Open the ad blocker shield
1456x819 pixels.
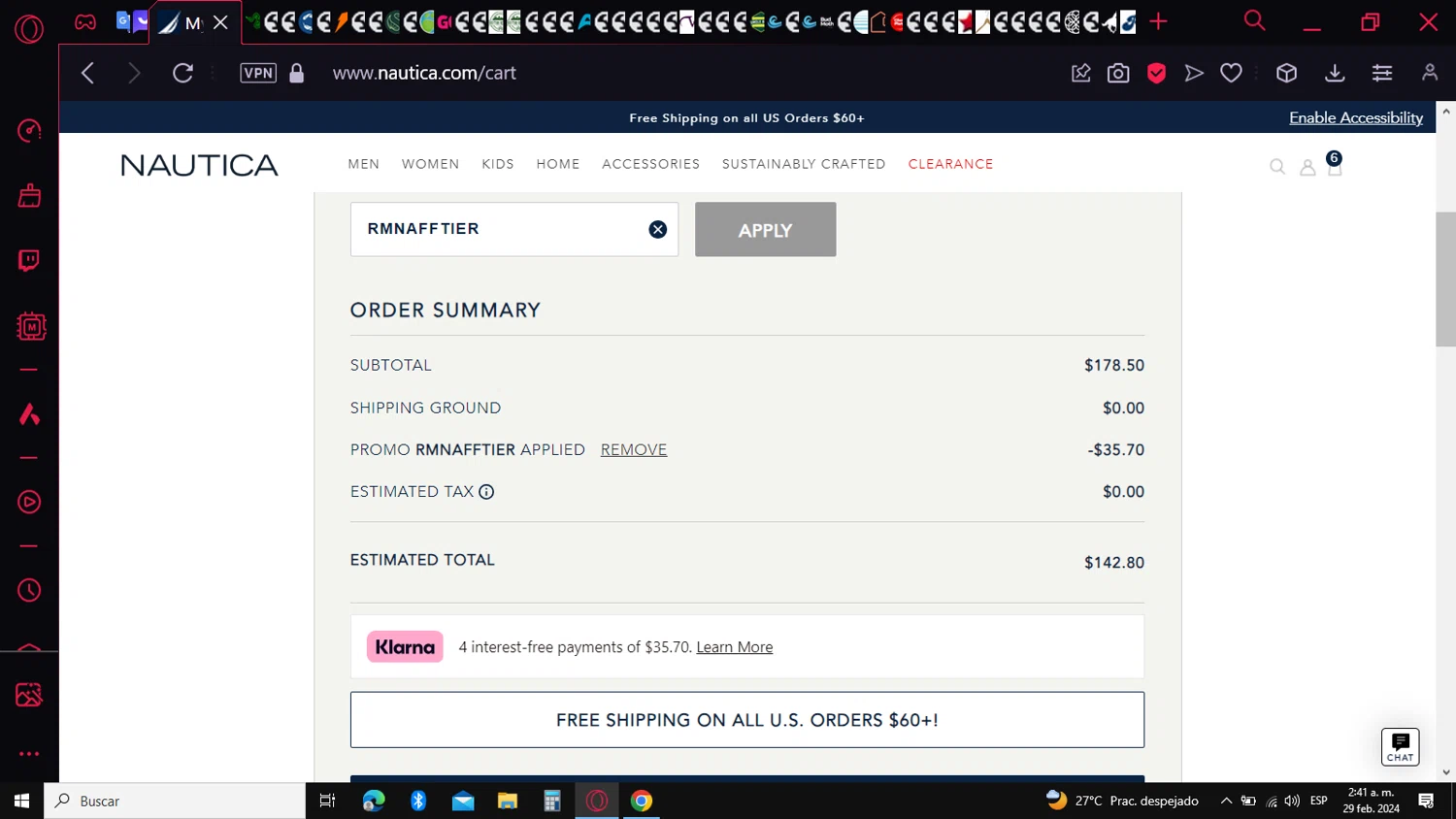point(1156,73)
